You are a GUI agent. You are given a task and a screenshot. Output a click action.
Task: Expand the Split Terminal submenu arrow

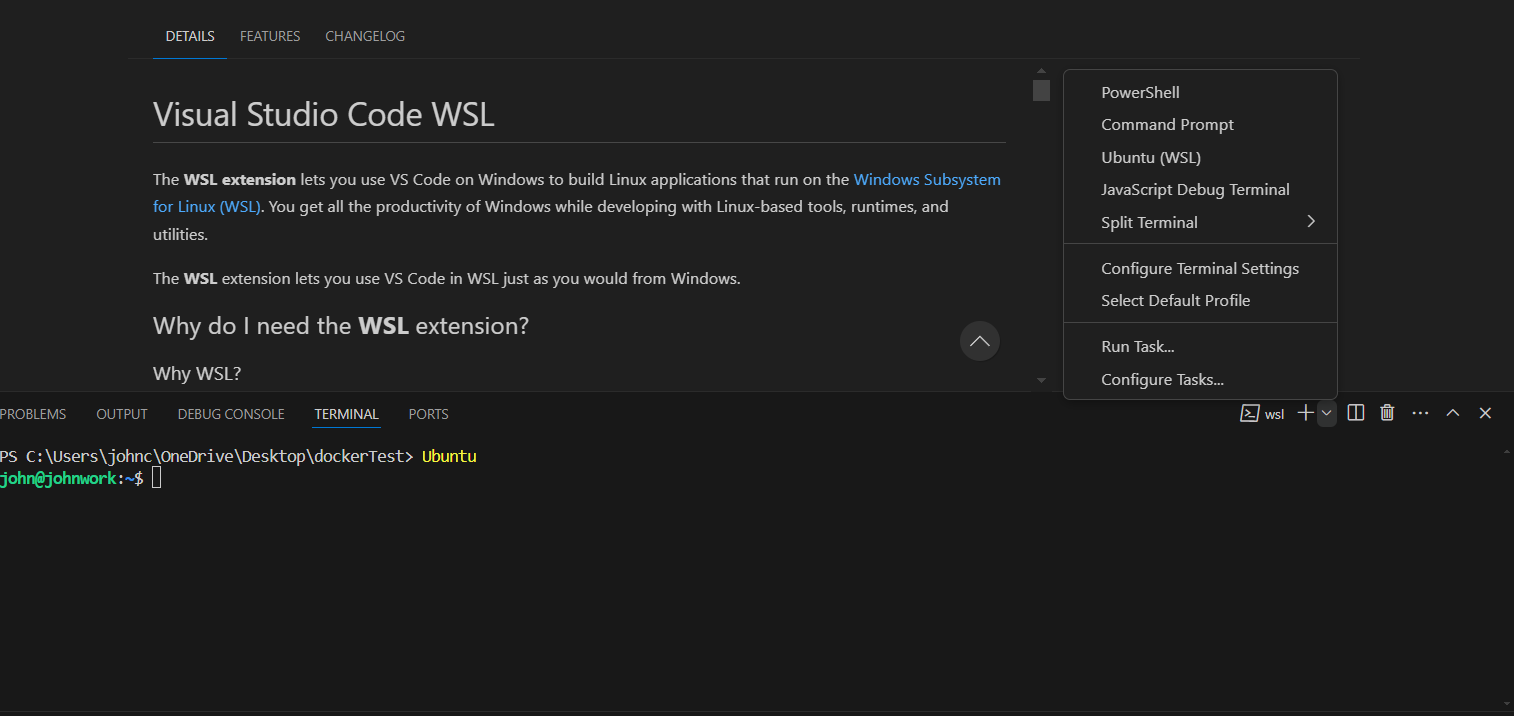click(1310, 222)
